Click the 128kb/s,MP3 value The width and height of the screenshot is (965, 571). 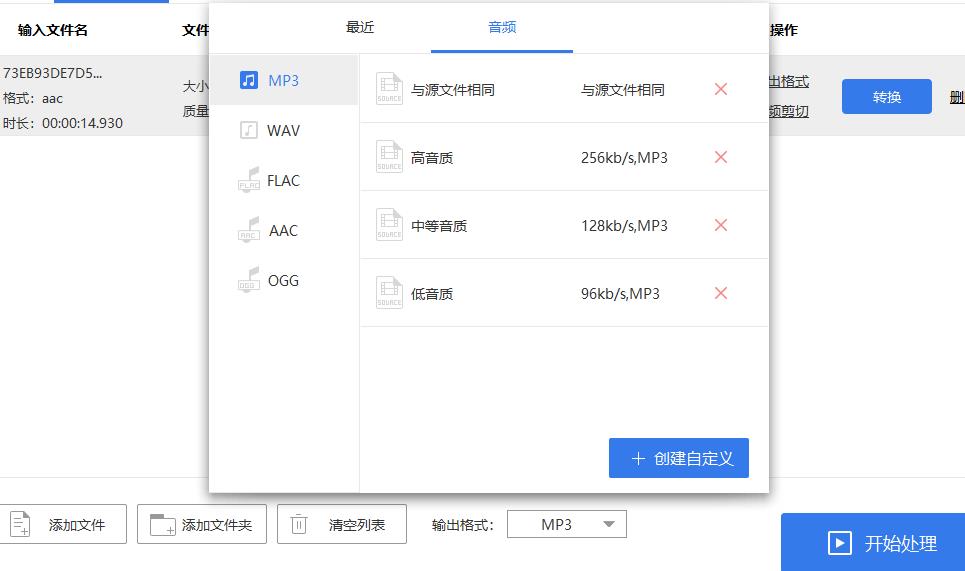coord(624,226)
